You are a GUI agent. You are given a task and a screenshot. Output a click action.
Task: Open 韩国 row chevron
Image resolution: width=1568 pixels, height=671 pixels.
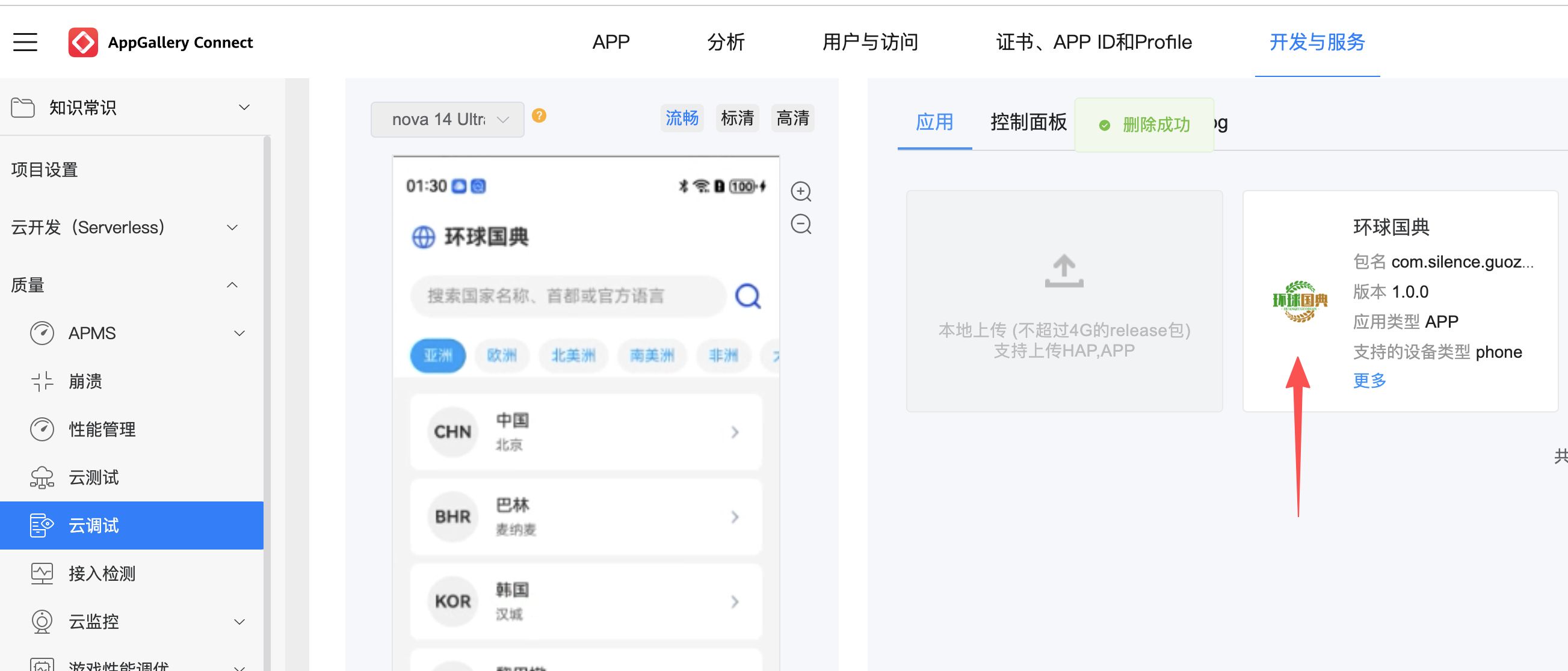click(x=735, y=601)
